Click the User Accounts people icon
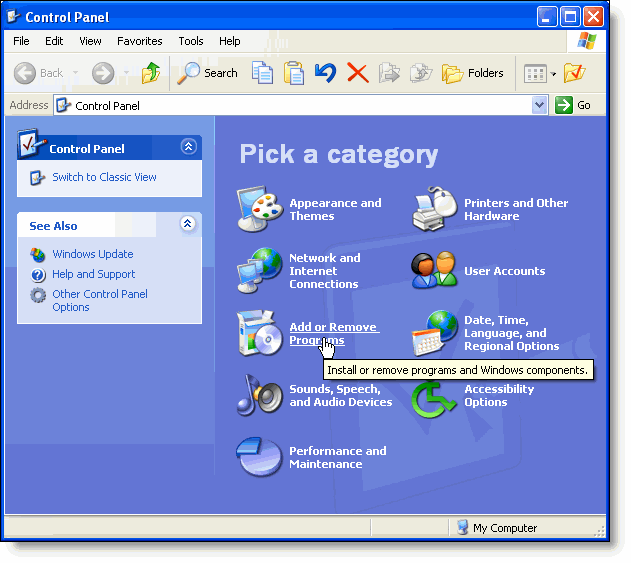Screen dimensions: 631x563 pos(434,270)
